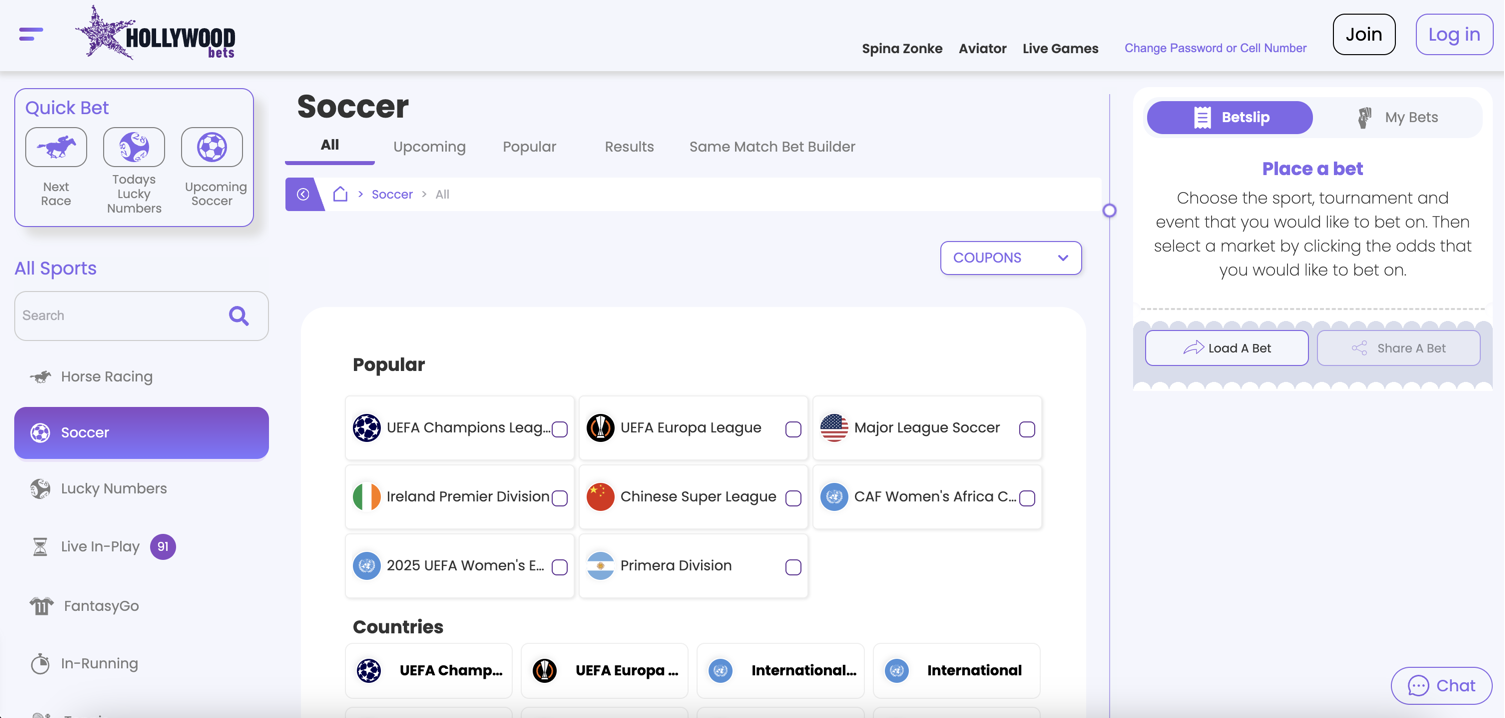Click the Load A Bet button
The height and width of the screenshot is (718, 1505).
pos(1226,347)
